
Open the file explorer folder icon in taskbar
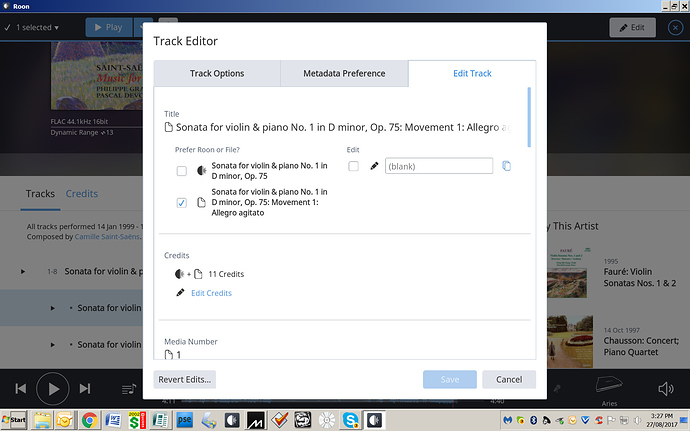(43, 420)
